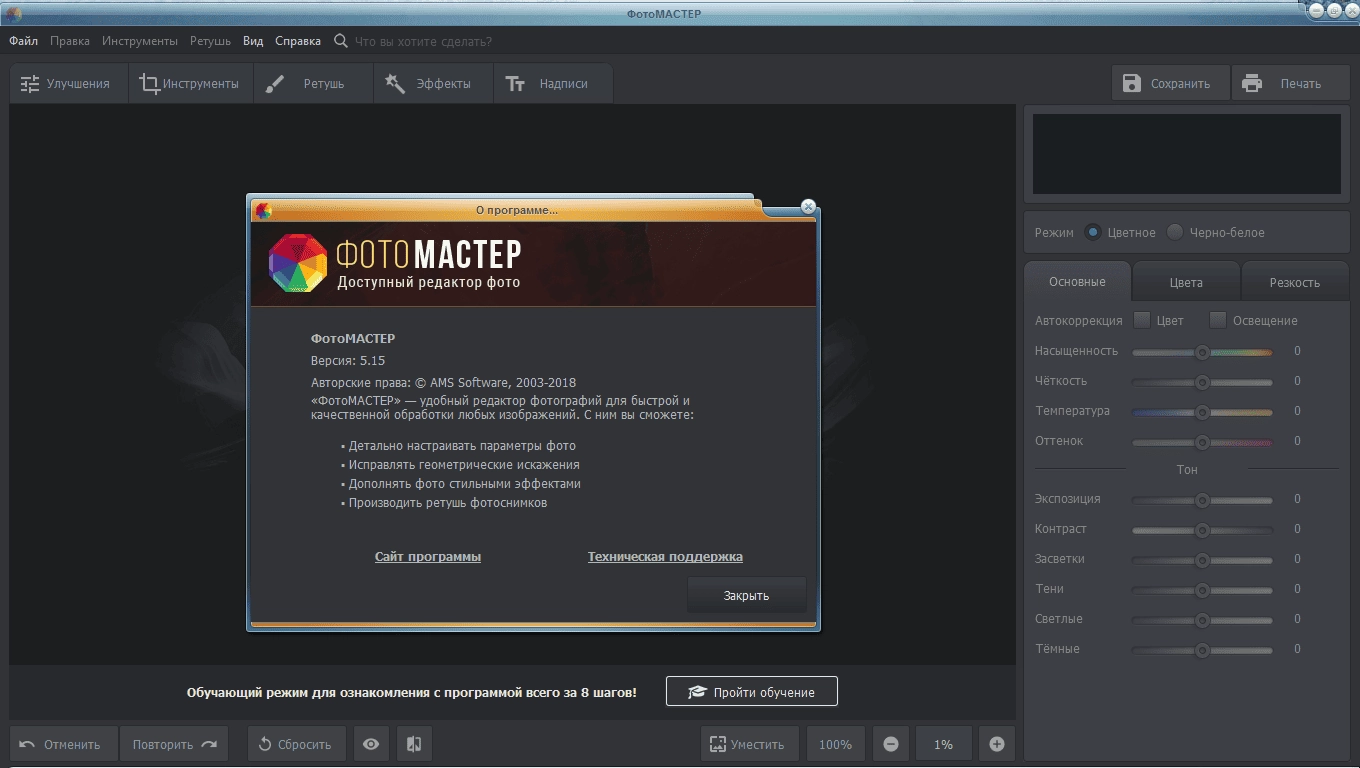Image resolution: width=1360 pixels, height=768 pixels.
Task: Click the zoom in plus icon
Action: [x=996, y=744]
